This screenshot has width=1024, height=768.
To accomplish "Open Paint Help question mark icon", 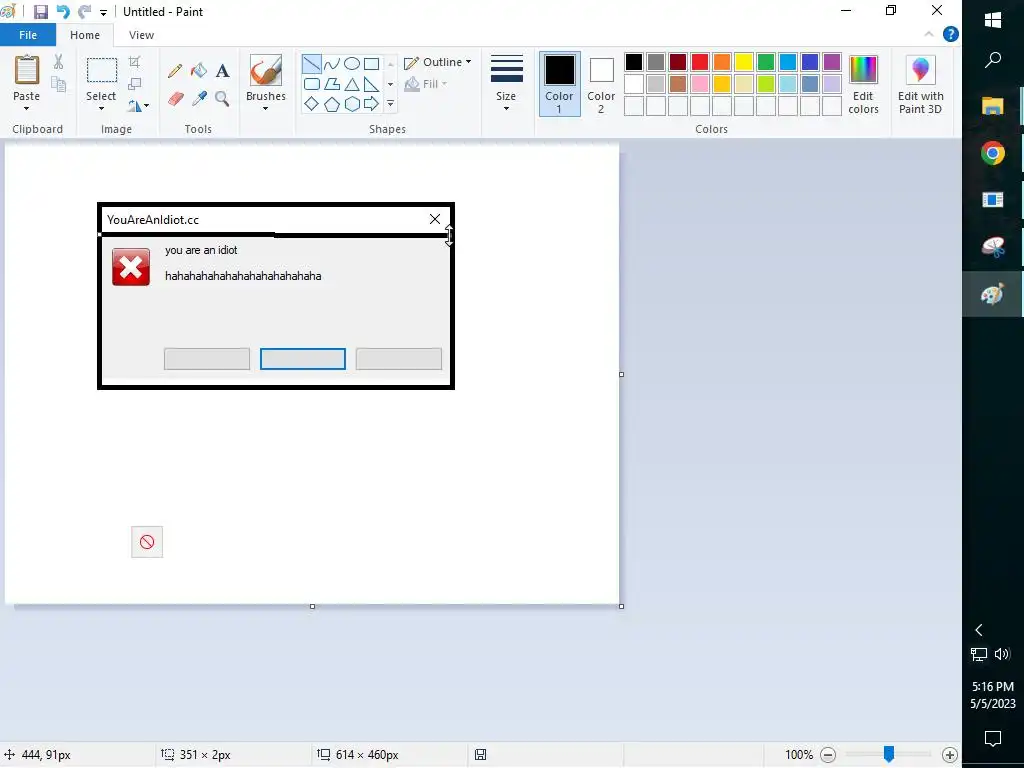I will (x=951, y=35).
